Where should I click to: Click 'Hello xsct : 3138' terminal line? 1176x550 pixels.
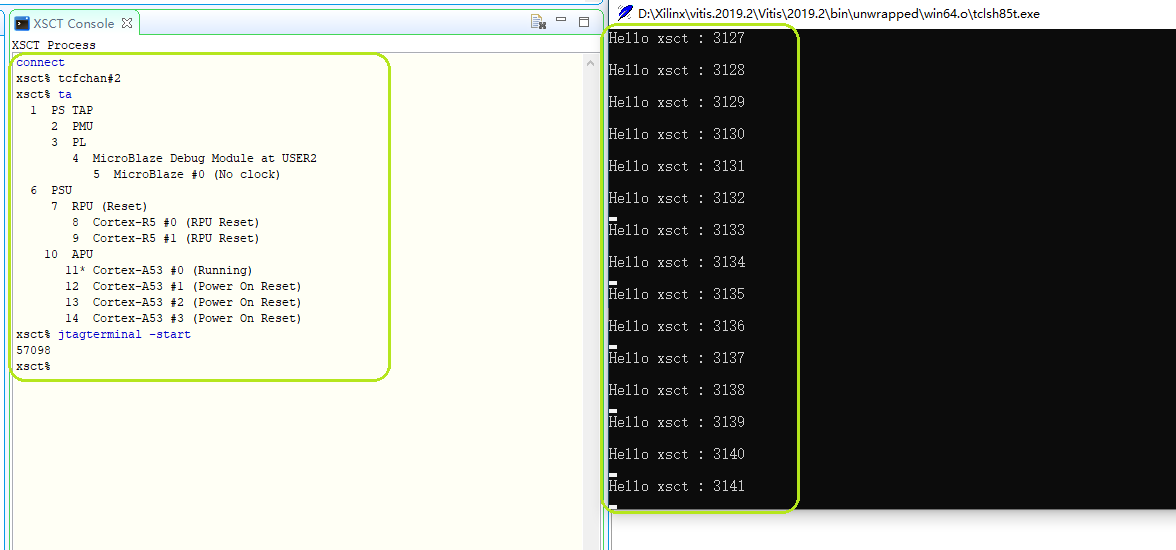676,390
